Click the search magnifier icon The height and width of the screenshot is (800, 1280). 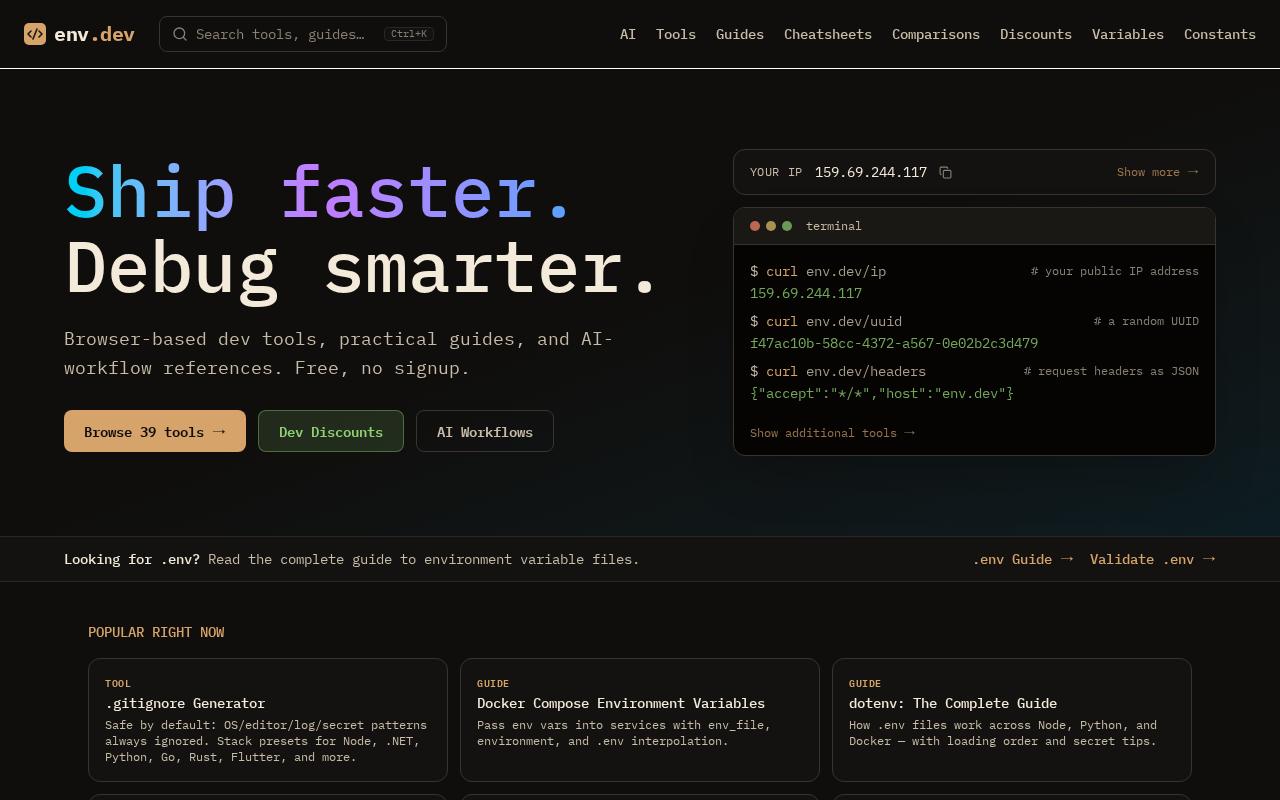[180, 34]
